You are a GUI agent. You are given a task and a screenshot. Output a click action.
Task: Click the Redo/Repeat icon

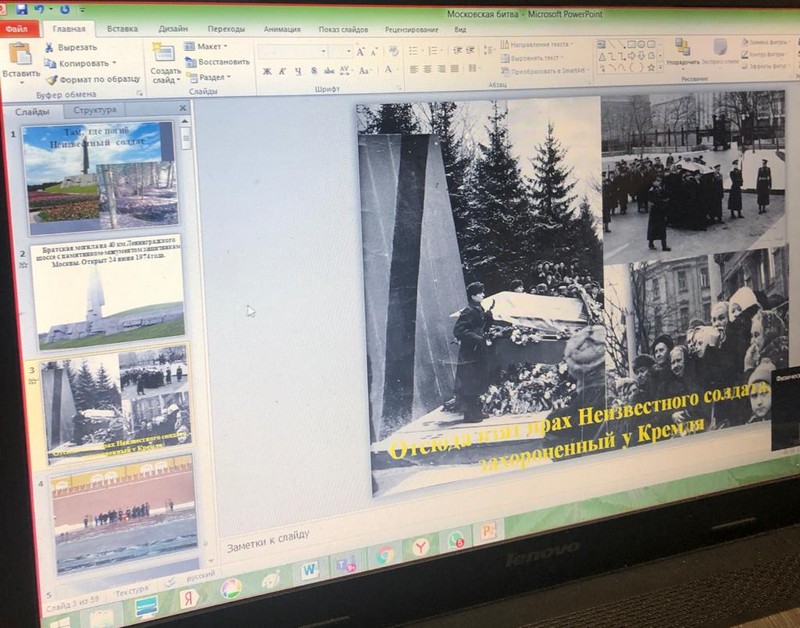click(x=65, y=9)
